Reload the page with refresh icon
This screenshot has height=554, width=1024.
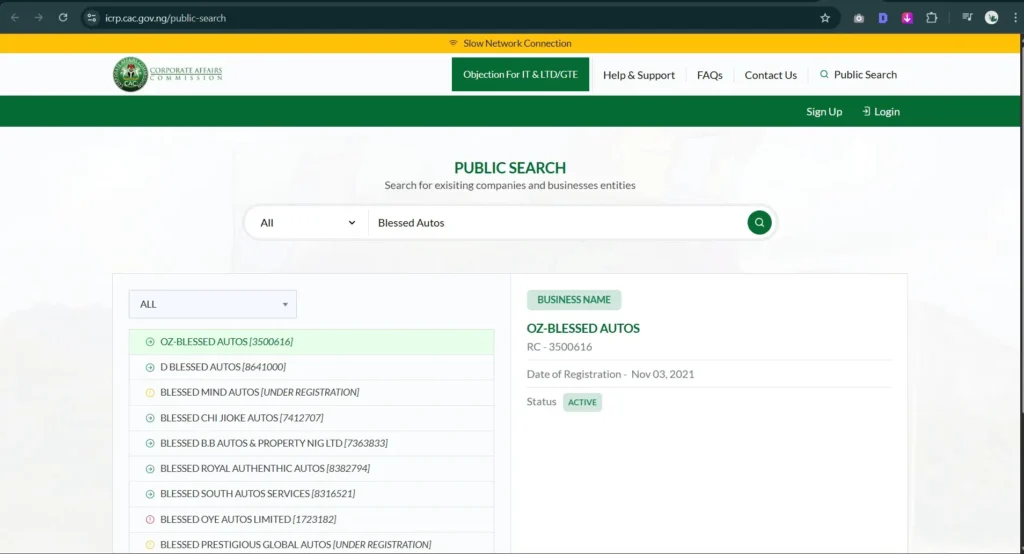coord(63,18)
